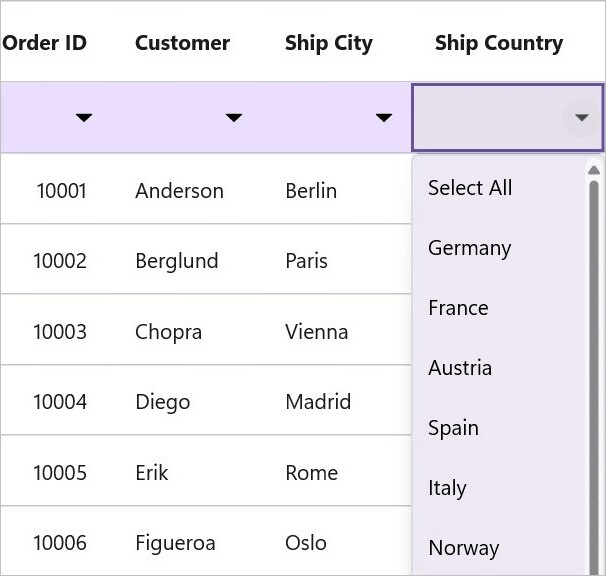
Task: Click the dropdown list vertical scrollbar
Action: [x=594, y=379]
